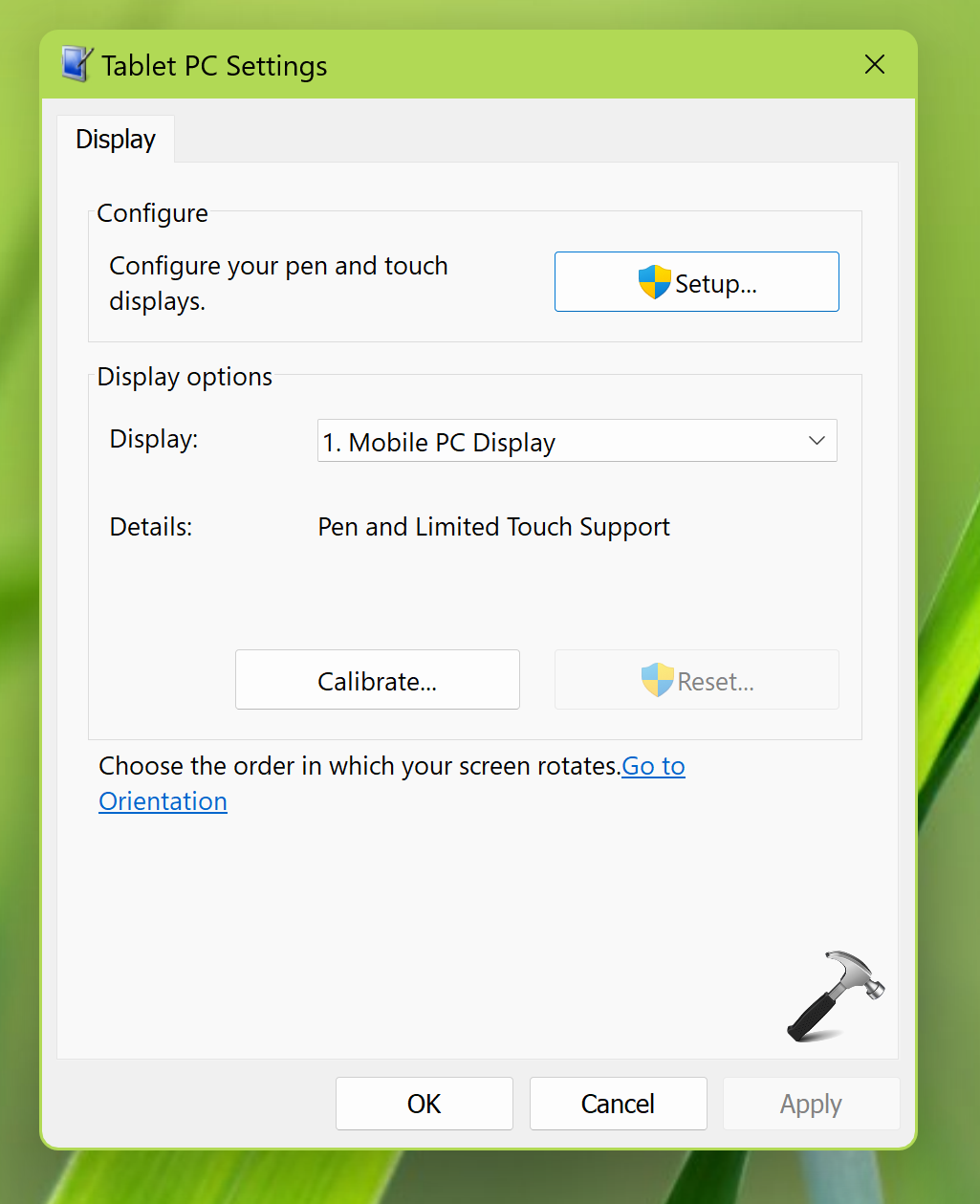Click the "Display:" label
Screen dimensions: 980x1204
[154, 439]
